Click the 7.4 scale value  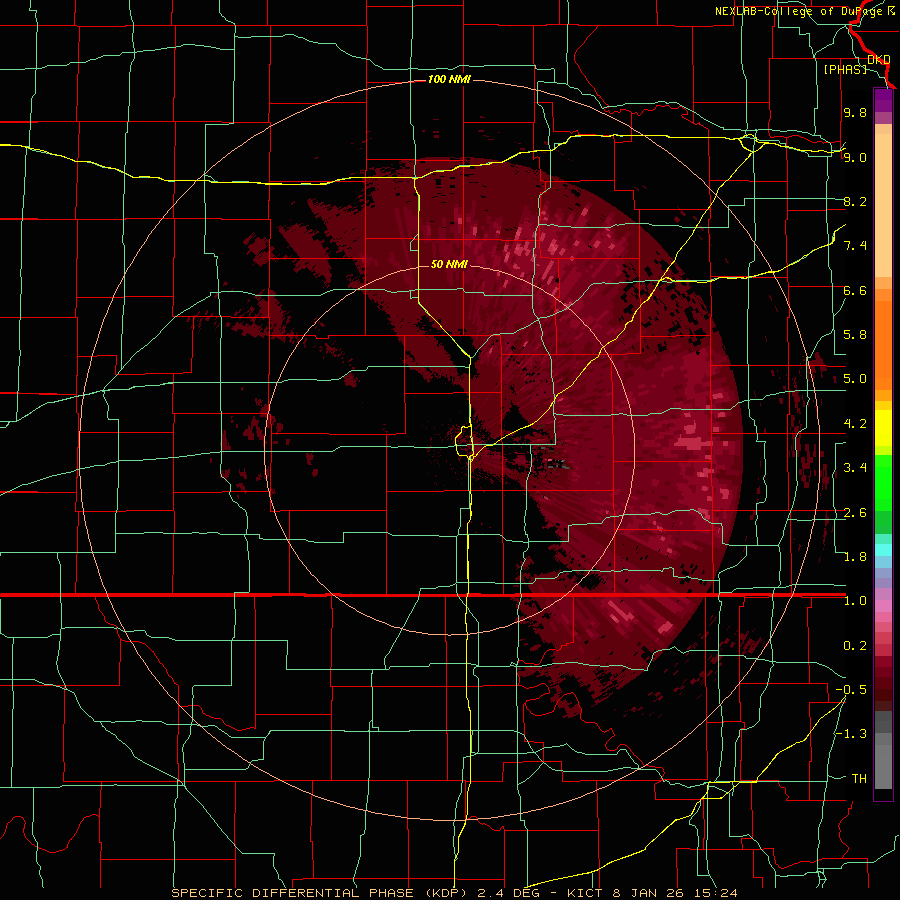click(855, 246)
